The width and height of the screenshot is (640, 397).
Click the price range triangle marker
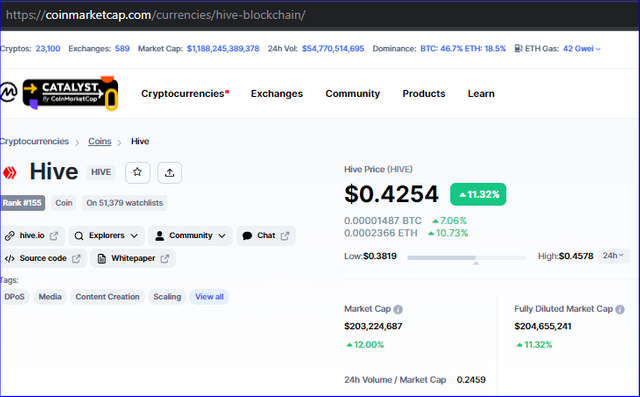[476, 264]
